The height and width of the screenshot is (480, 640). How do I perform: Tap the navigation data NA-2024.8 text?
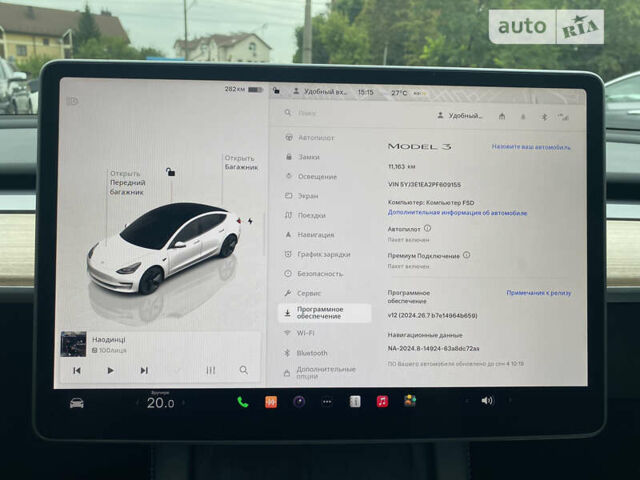433,348
